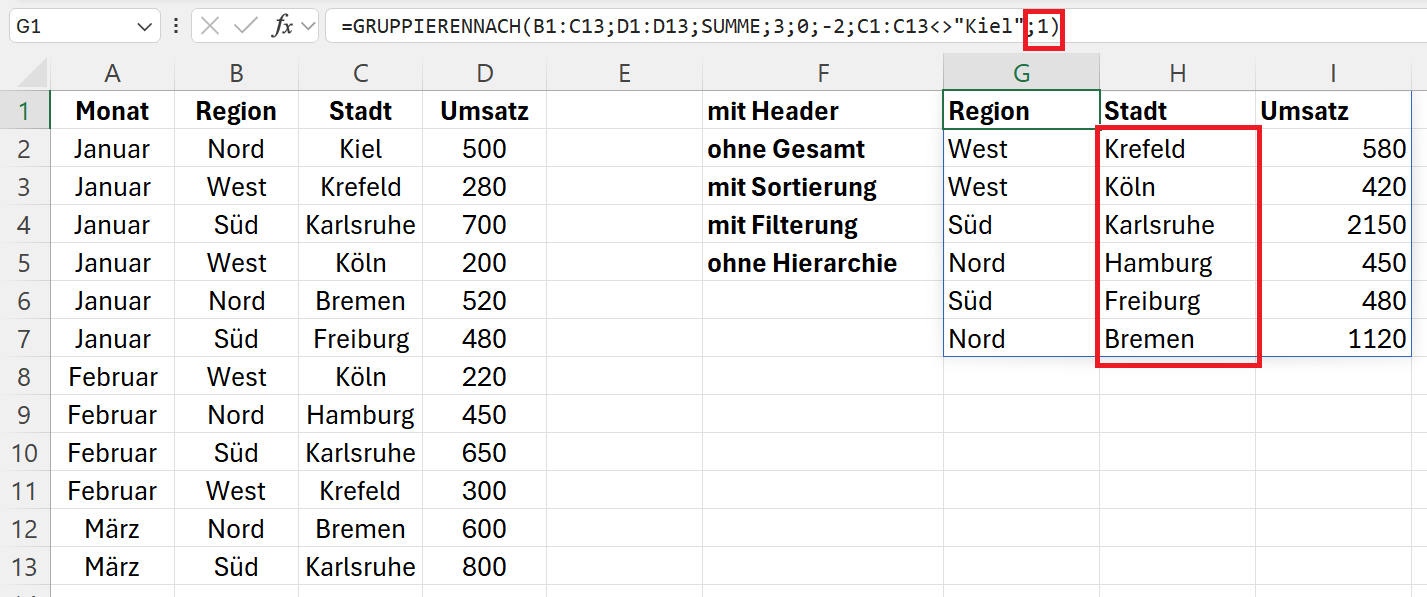The width and height of the screenshot is (1427, 597).
Task: Select cell H4 containing Karlsruhe
Action: point(1177,225)
